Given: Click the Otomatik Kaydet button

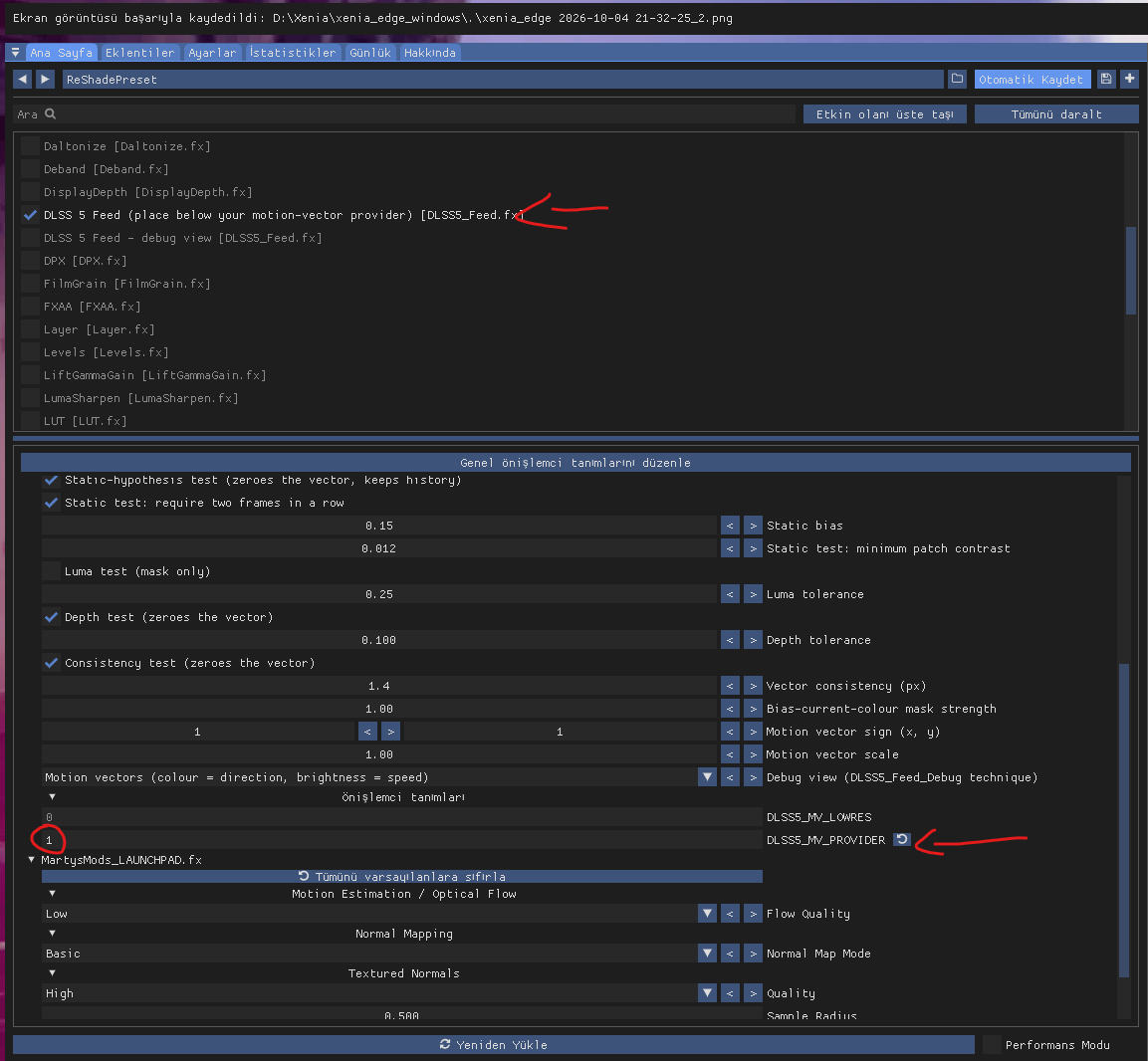Looking at the screenshot, I should 1031,79.
